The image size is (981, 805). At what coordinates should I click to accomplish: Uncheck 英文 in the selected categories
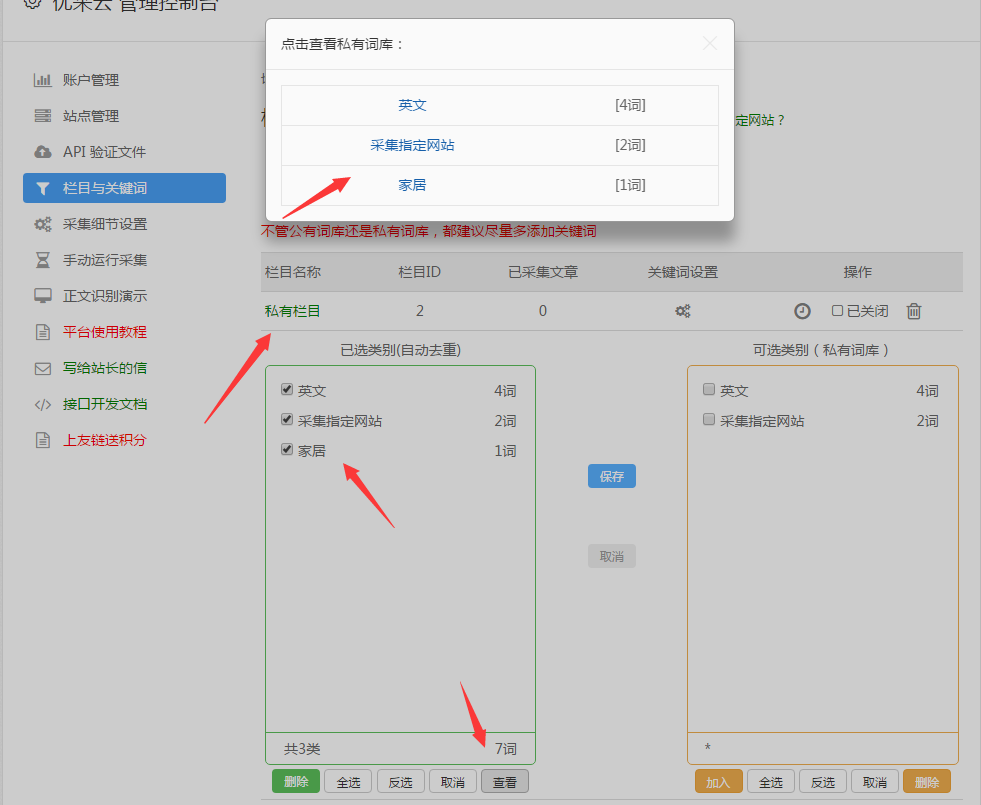pyautogui.click(x=288, y=390)
